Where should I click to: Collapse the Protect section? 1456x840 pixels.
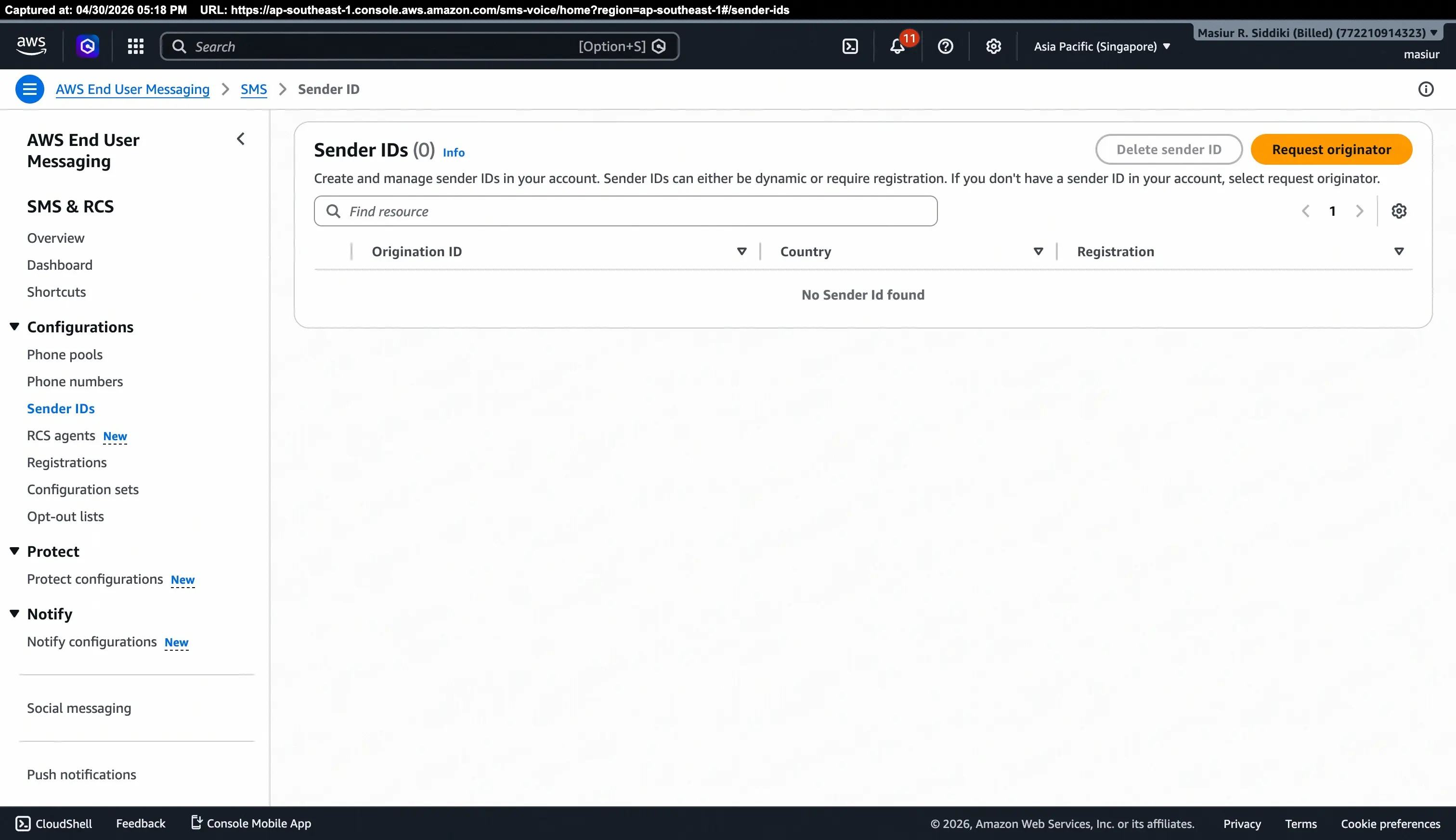(15, 551)
